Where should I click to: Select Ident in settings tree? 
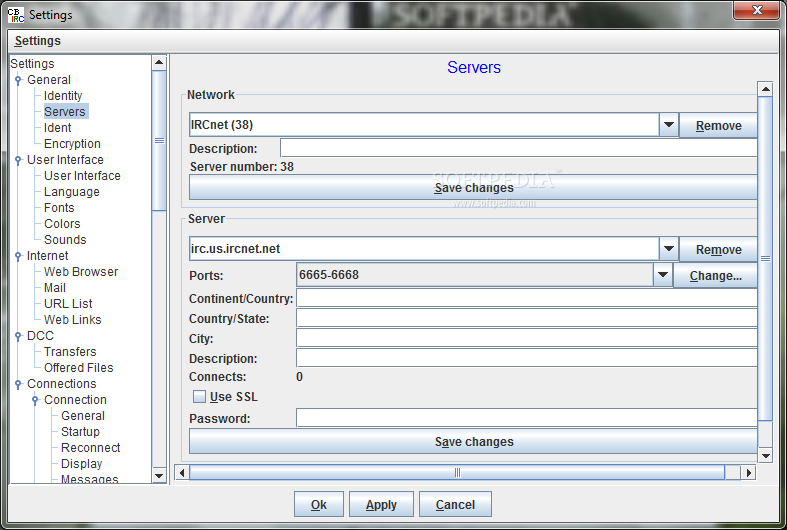(57, 127)
